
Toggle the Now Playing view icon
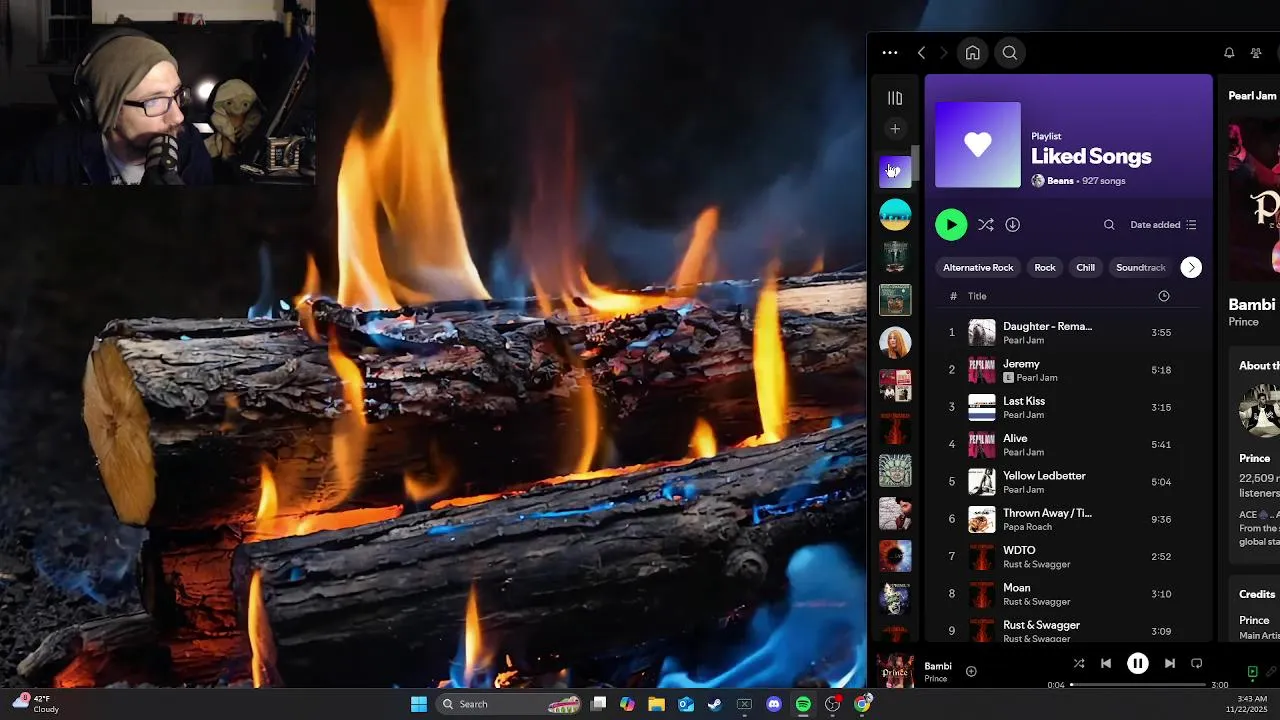point(1252,672)
